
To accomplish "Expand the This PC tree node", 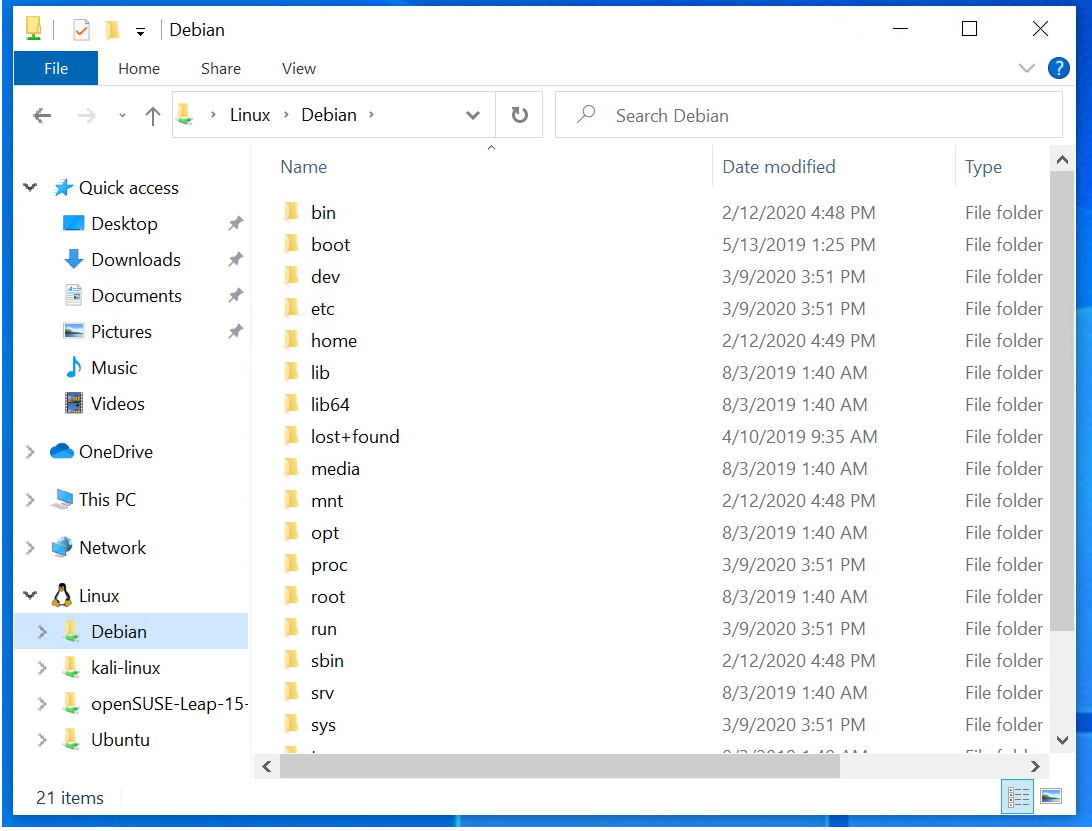I will click(30, 500).
